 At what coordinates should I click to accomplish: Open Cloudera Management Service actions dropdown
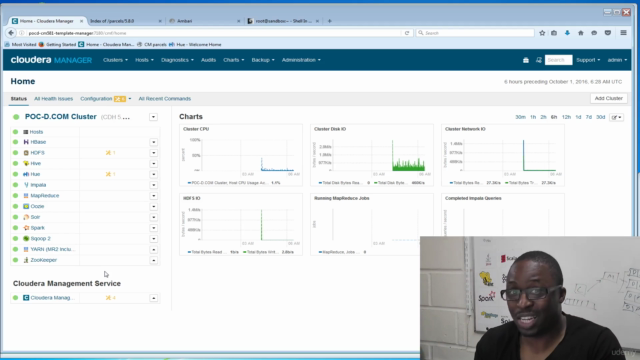(x=153, y=298)
